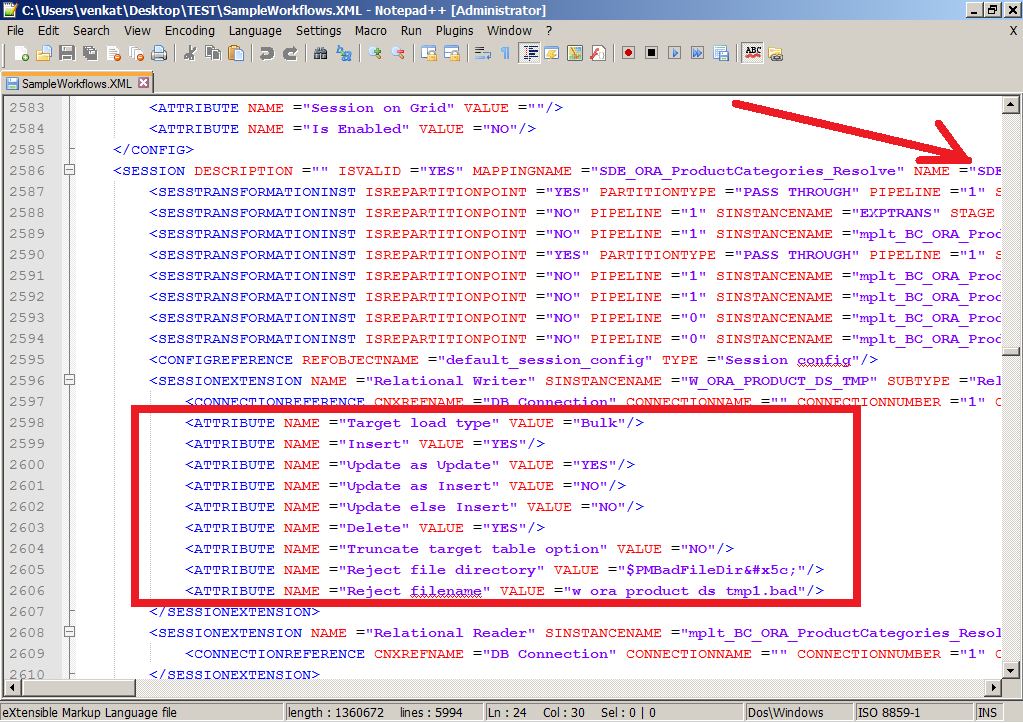Click the horizontal scrollbar left arrow
Viewport: 1023px width, 723px height.
pos(11,687)
